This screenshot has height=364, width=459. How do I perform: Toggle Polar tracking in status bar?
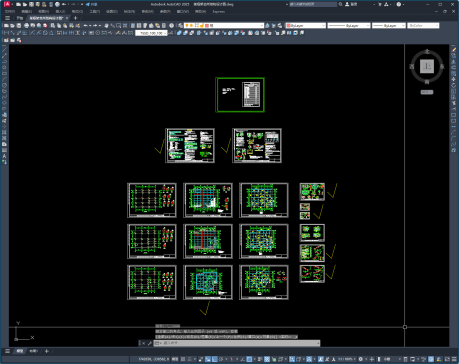point(221,360)
